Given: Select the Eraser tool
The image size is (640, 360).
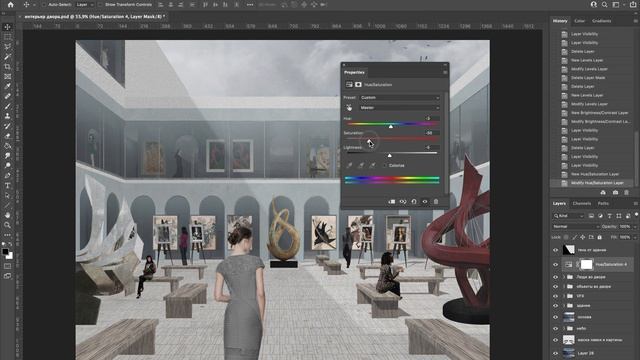Looking at the screenshot, I should 7,136.
